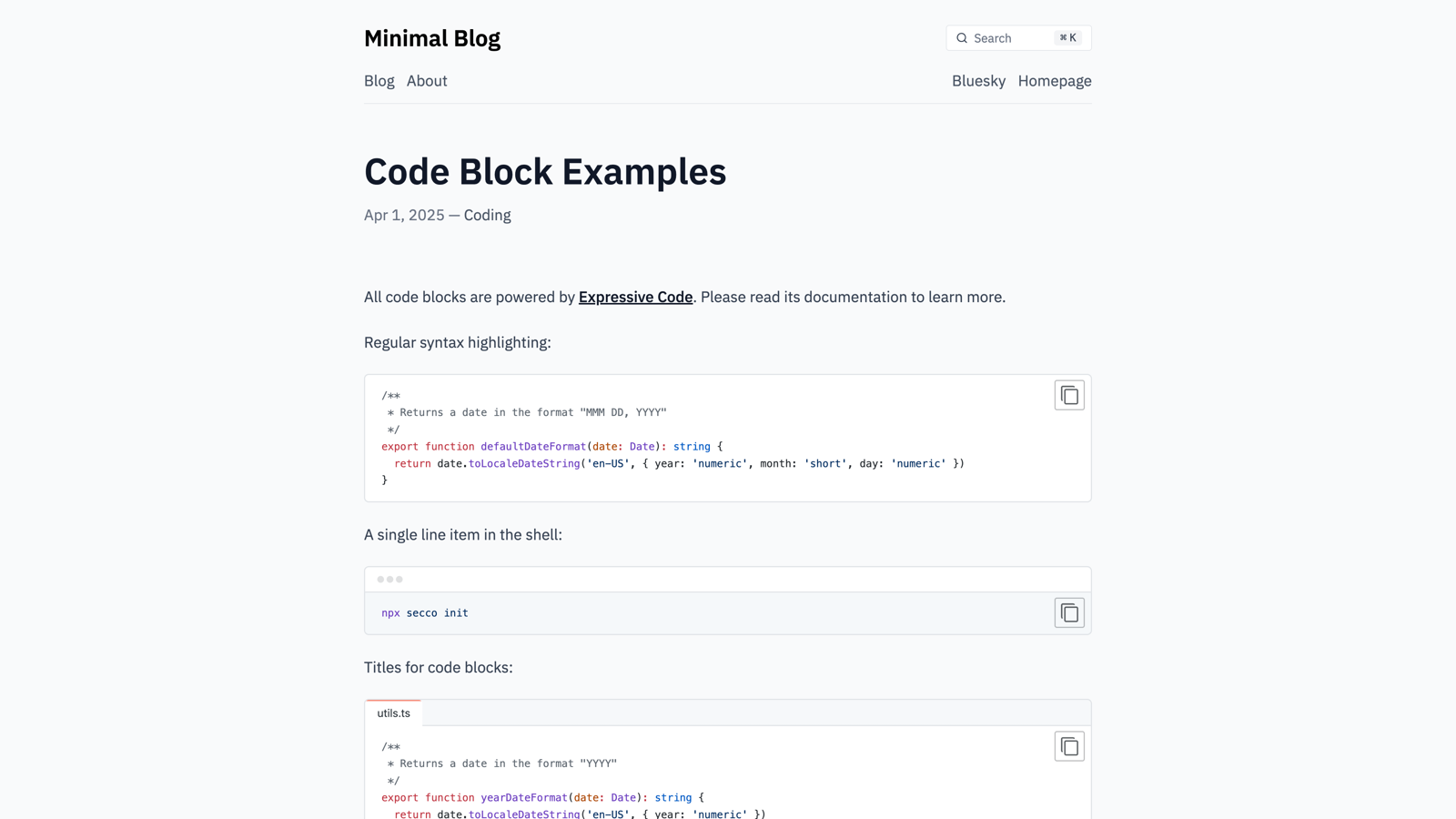Open the Coding category link

pos(487,216)
